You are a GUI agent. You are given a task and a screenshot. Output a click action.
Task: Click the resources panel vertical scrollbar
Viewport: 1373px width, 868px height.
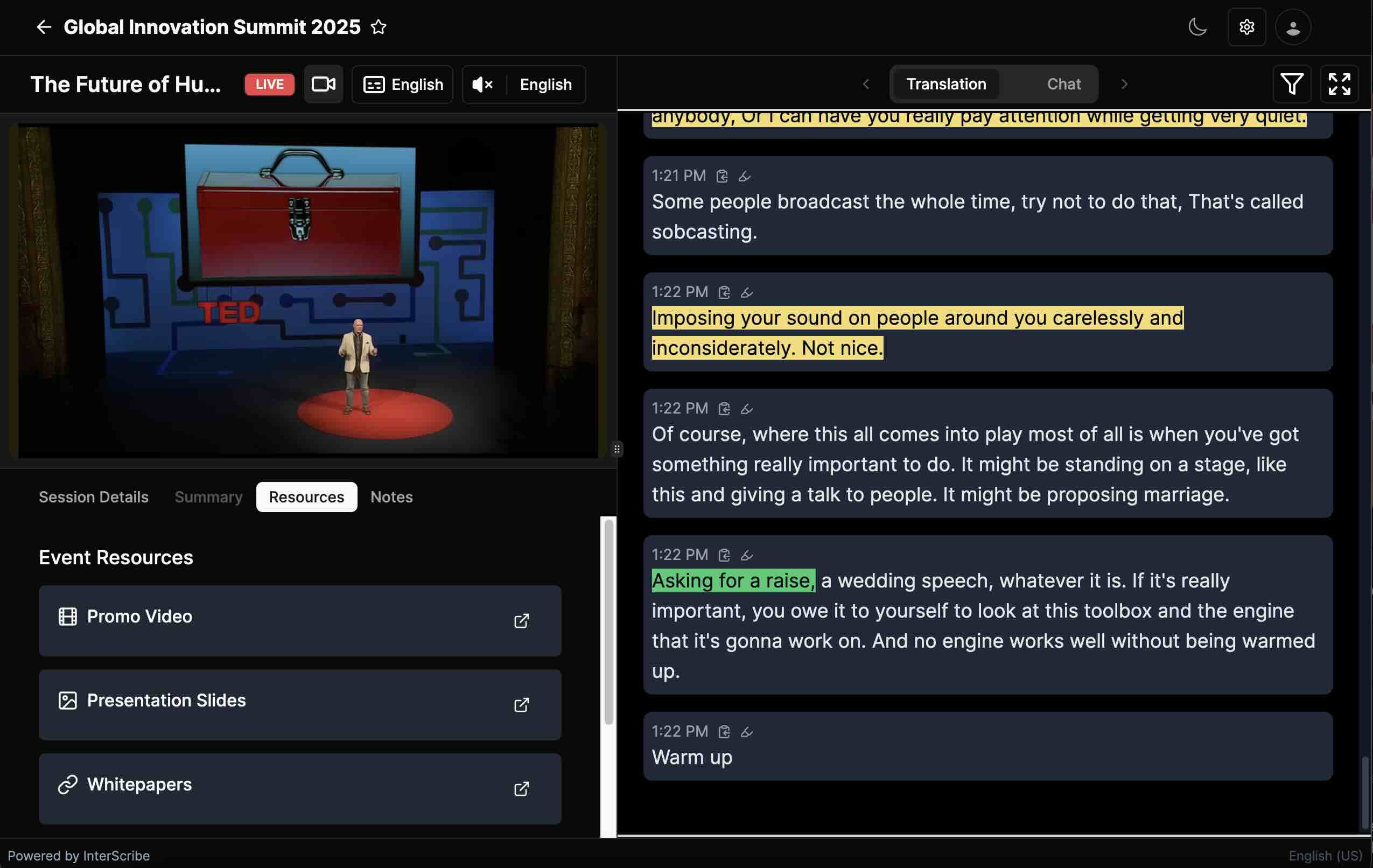coord(608,621)
